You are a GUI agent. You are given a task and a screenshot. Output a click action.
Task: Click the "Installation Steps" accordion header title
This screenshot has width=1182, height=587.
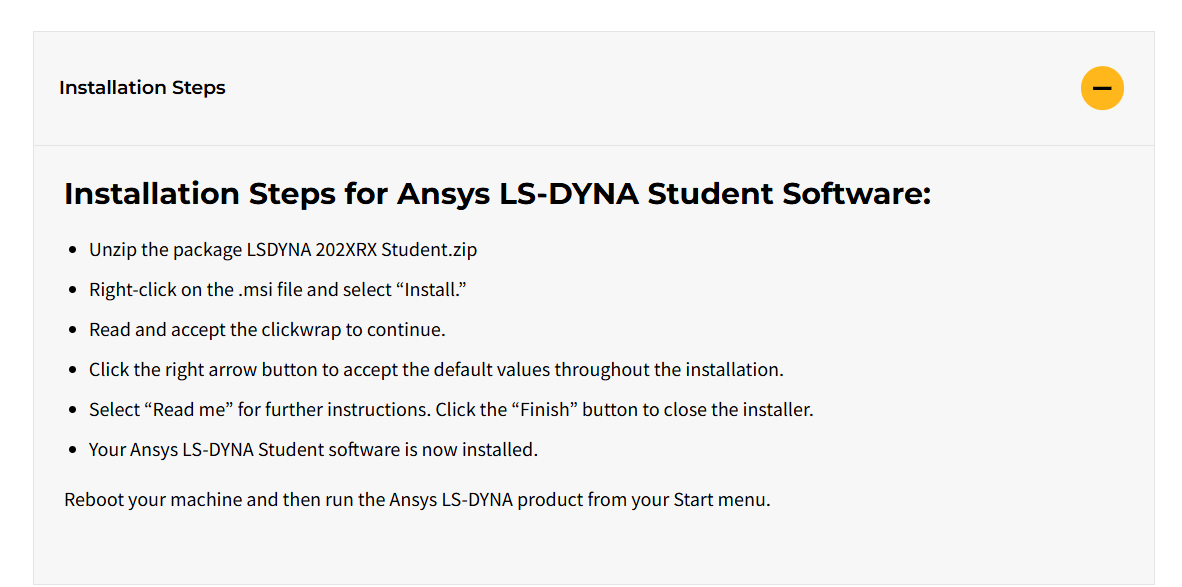pos(142,88)
